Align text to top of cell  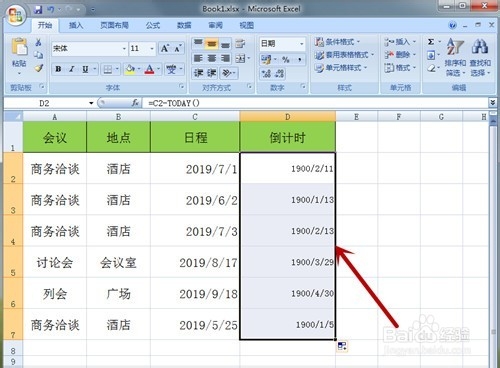[198, 43]
